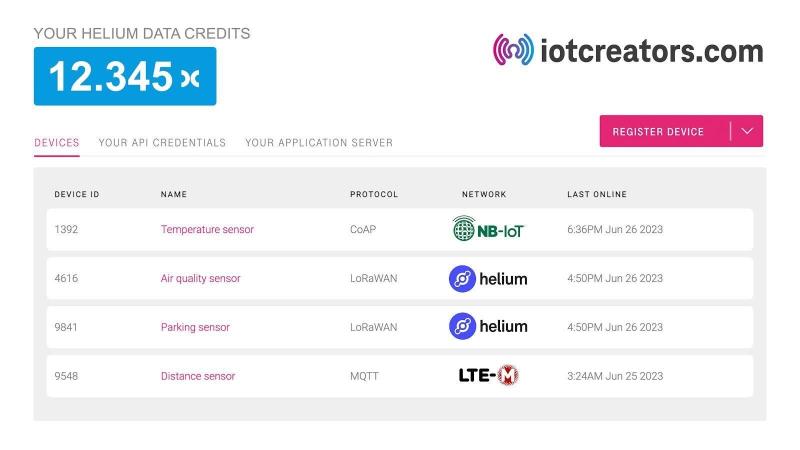Viewport: 800px width, 450px height.
Task: Sort by the Device ID column header
Action: coord(77,194)
